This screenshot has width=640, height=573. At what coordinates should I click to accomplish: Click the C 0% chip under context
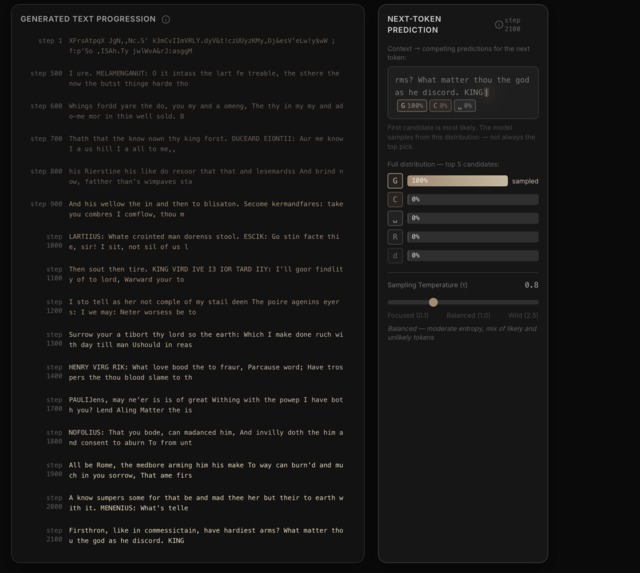(x=440, y=106)
